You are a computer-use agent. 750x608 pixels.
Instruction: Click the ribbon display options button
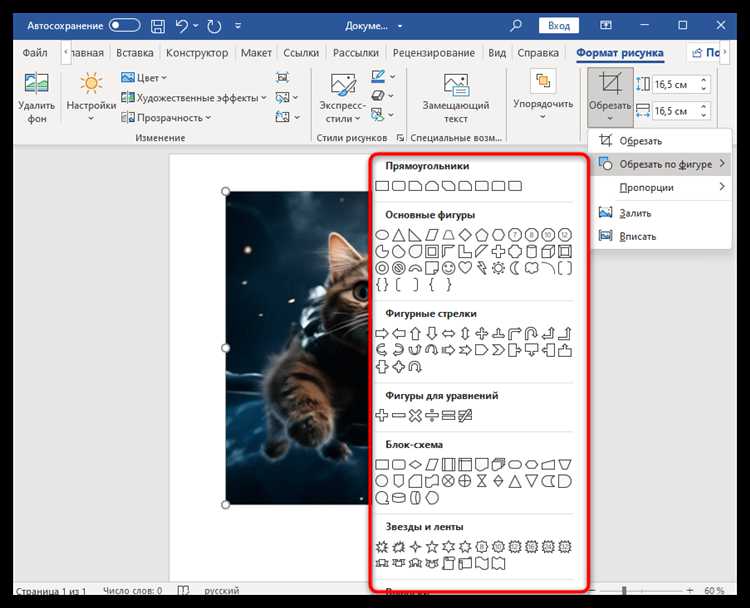606,25
